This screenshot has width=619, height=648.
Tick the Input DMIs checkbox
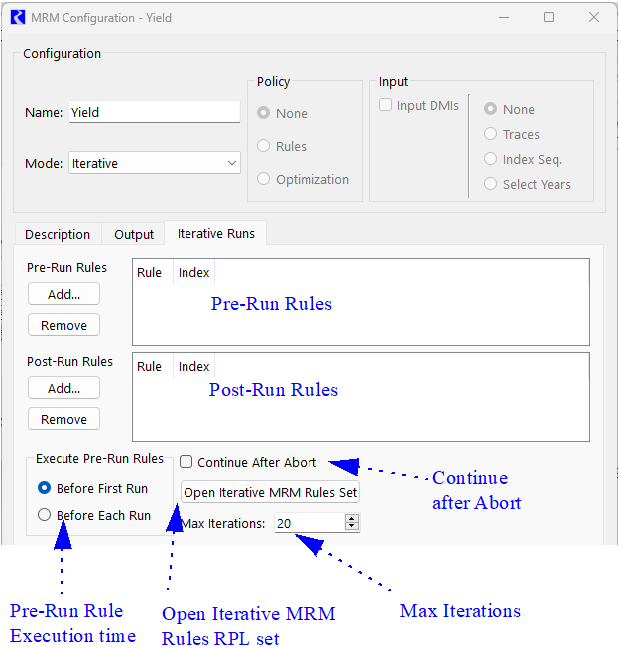tap(386, 105)
